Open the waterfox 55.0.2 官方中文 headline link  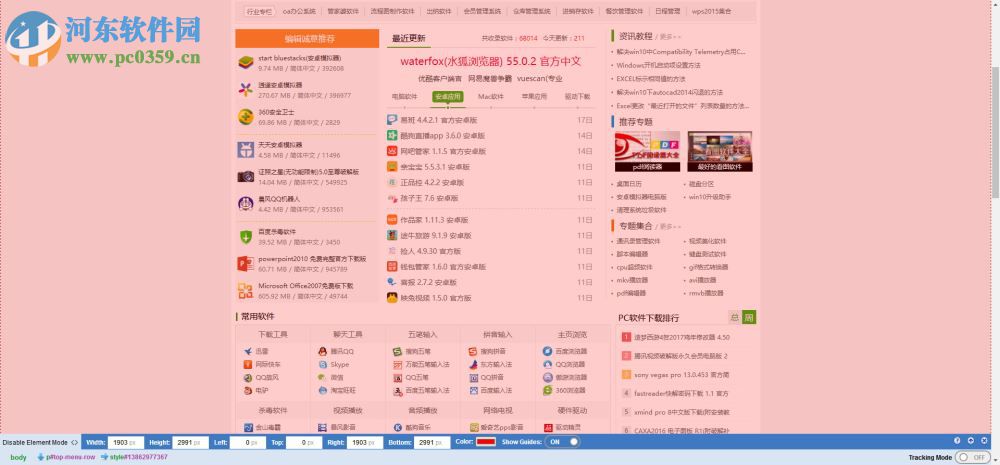490,62
